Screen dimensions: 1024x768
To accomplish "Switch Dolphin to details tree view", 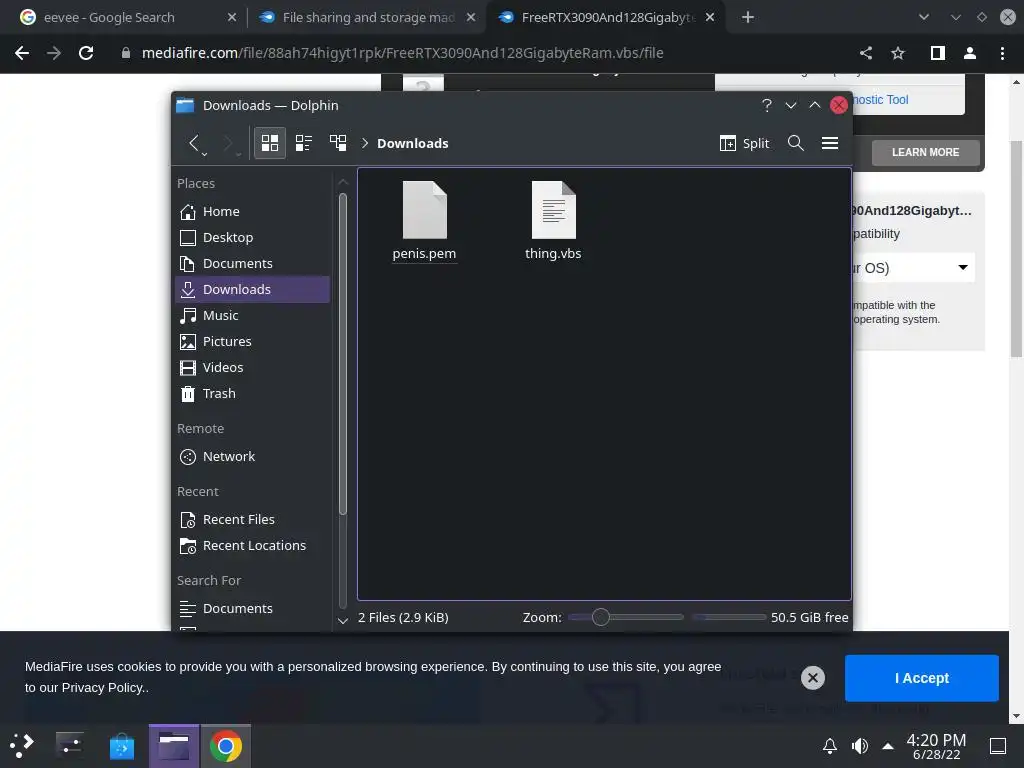I will click(338, 143).
